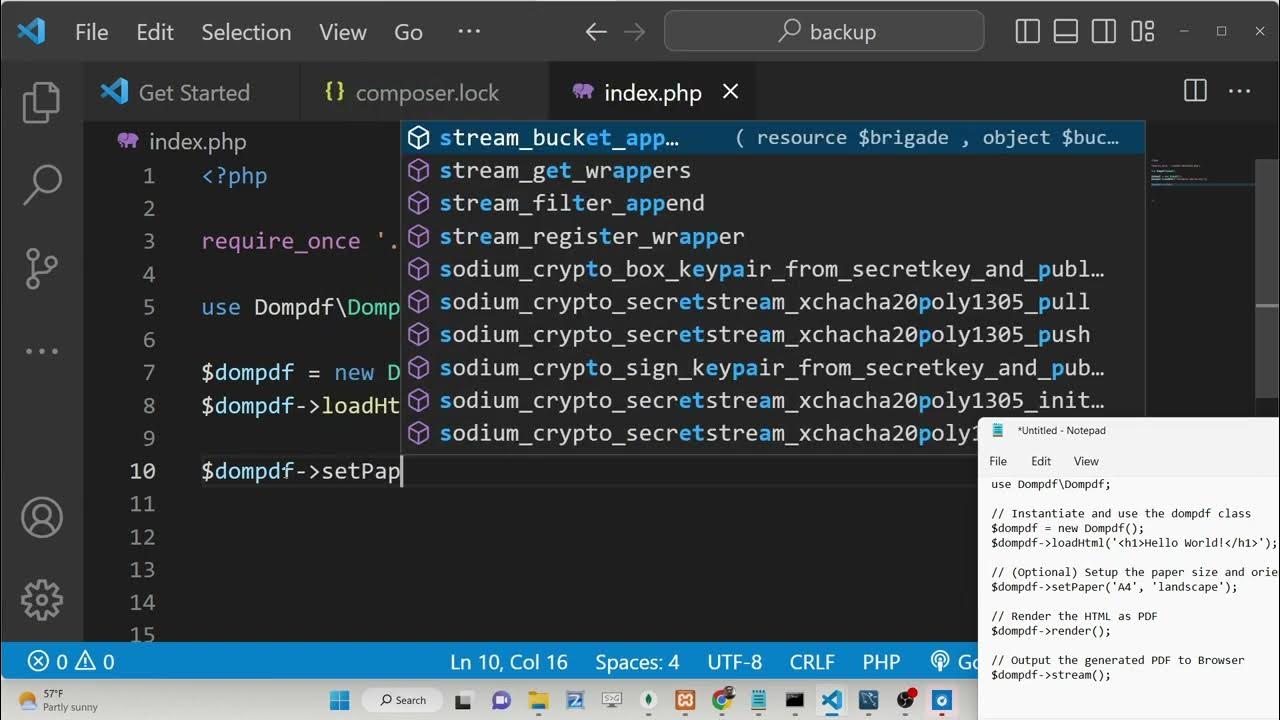The image size is (1280, 720).
Task: Open the Search view in activity bar
Action: pyautogui.click(x=42, y=183)
